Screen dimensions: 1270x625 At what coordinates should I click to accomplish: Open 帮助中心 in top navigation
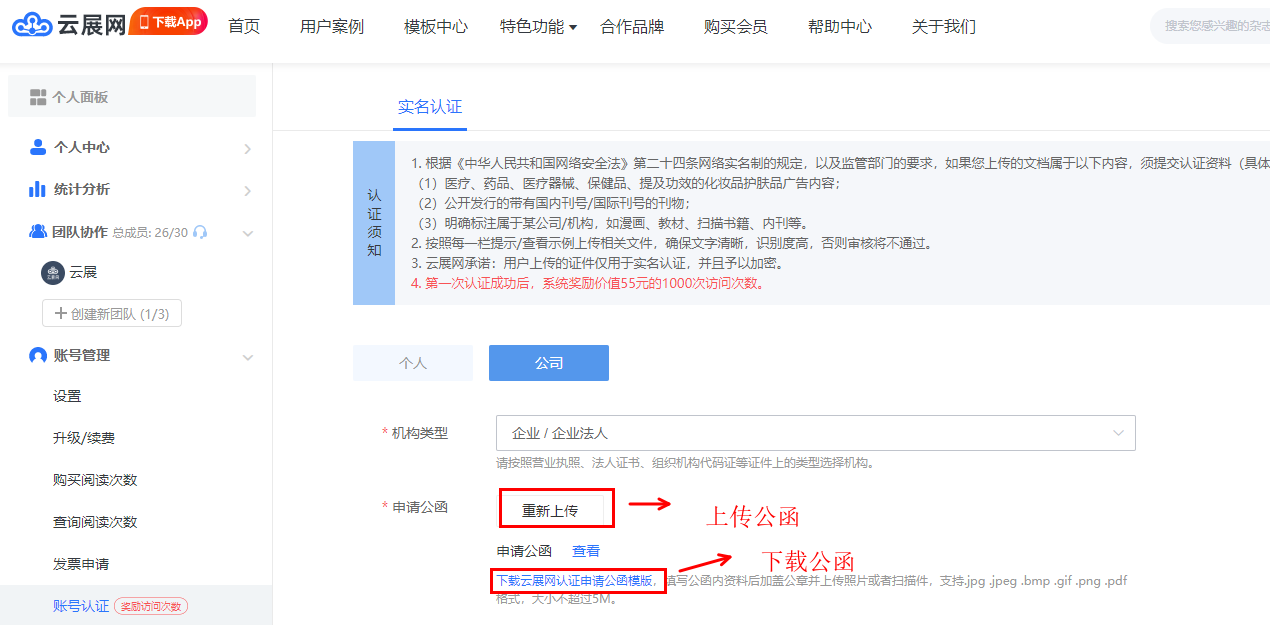tap(840, 27)
